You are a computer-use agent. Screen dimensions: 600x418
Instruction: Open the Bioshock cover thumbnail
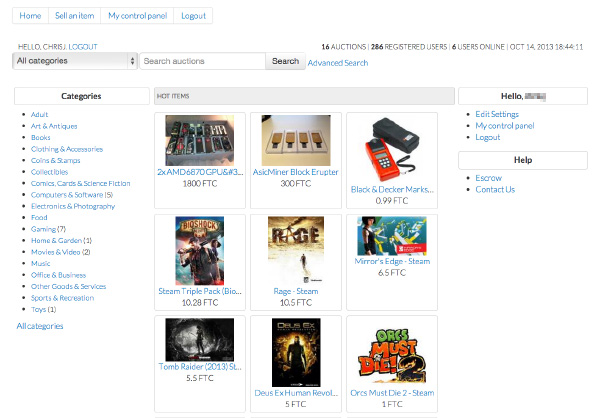200,251
